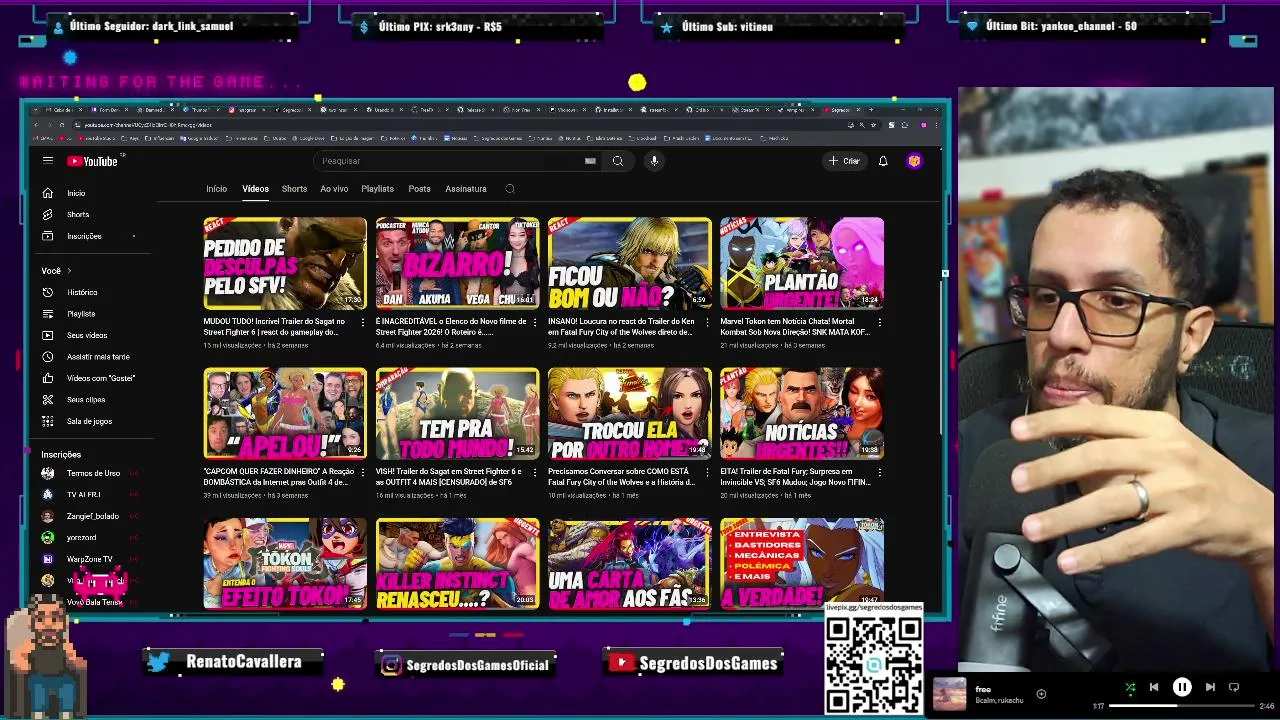Screen dimensions: 1280x720
Task: Open options menu for É INACREDITÁVEL video
Action: [535, 322]
